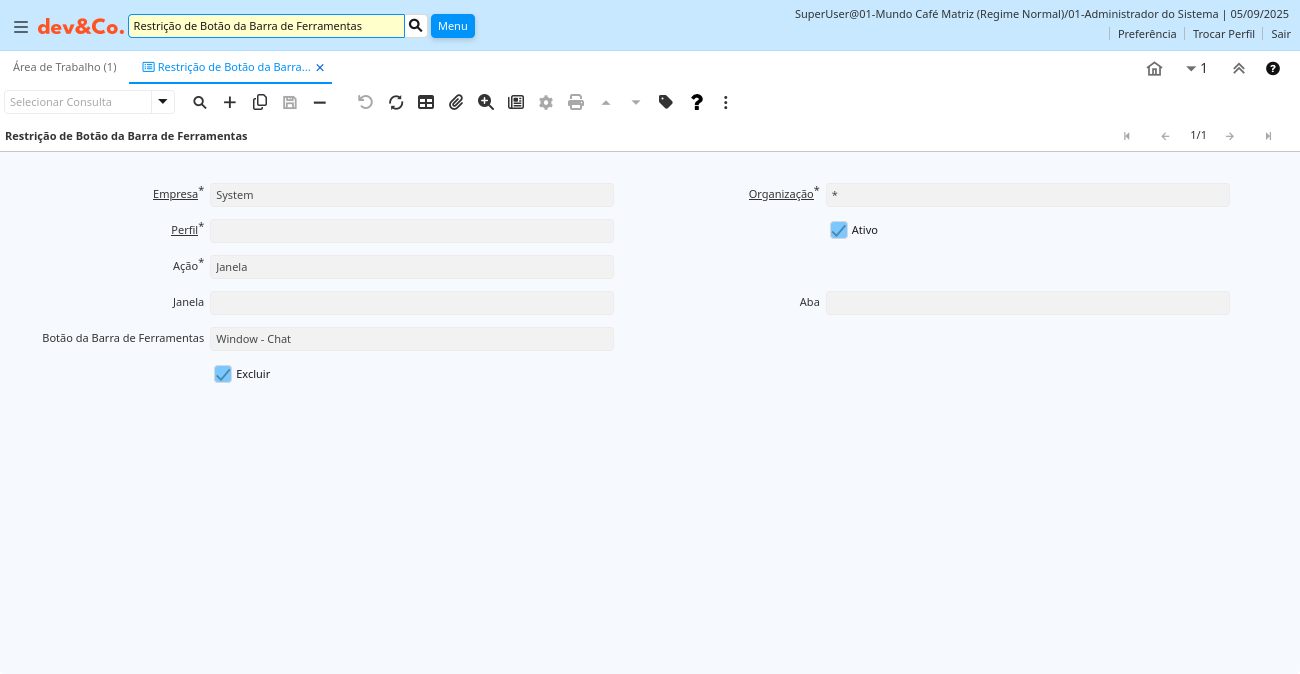Toggle grid view icon
The width and height of the screenshot is (1300, 674).
(x=426, y=102)
